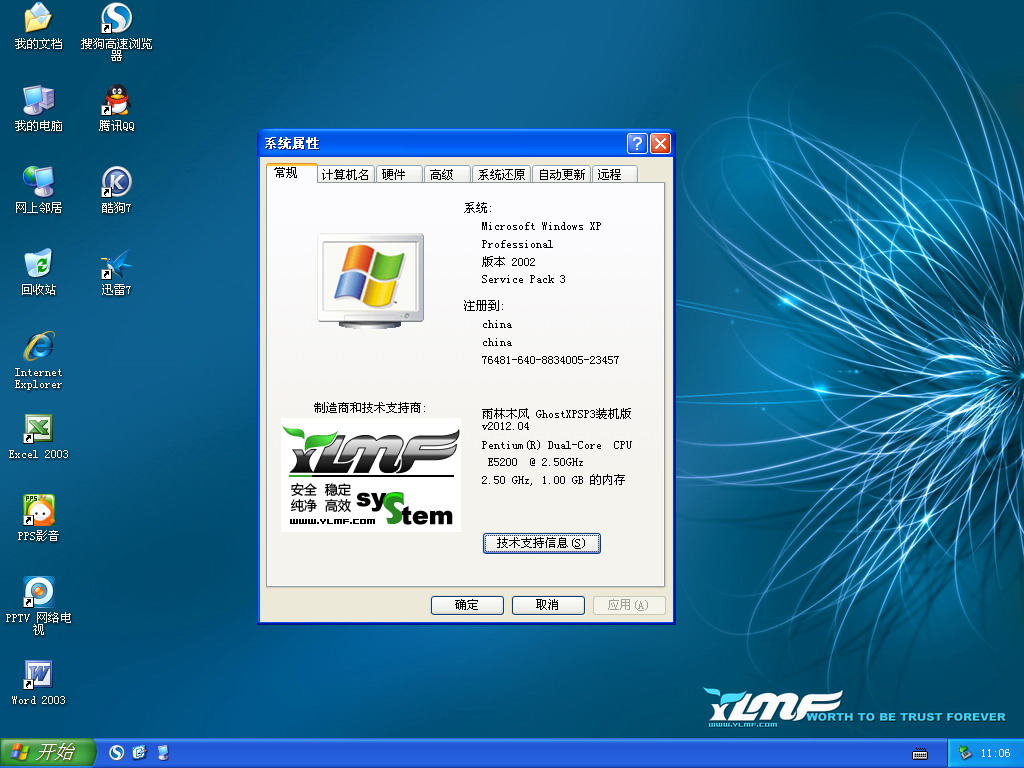
Task: Open the 自动更新 tab
Action: tap(561, 174)
